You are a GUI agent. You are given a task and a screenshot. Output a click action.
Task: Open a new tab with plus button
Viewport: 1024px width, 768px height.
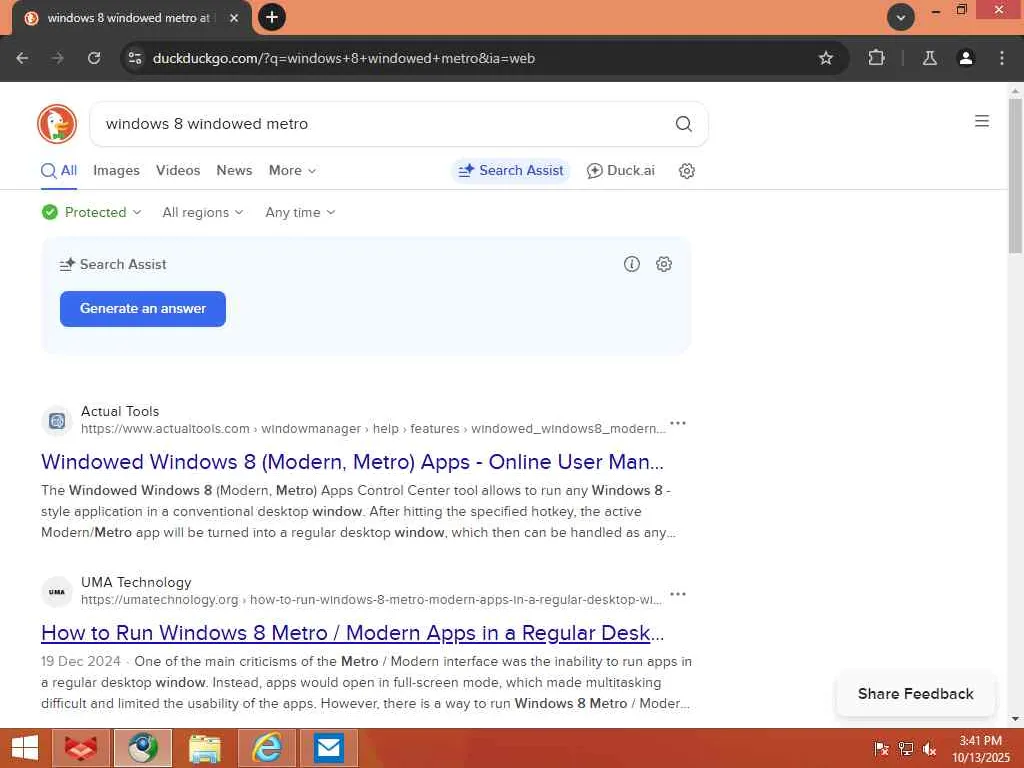click(272, 17)
